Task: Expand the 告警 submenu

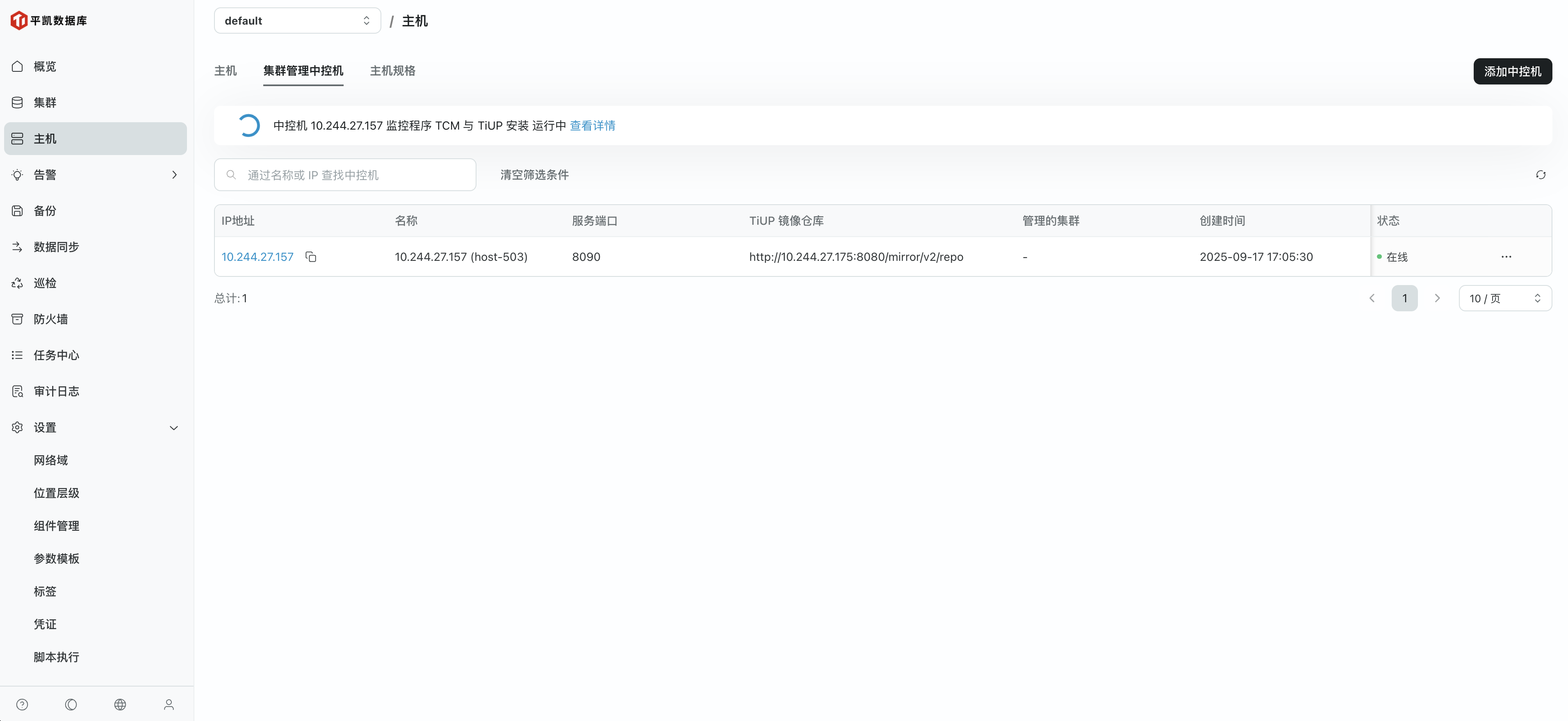Action: pyautogui.click(x=174, y=175)
